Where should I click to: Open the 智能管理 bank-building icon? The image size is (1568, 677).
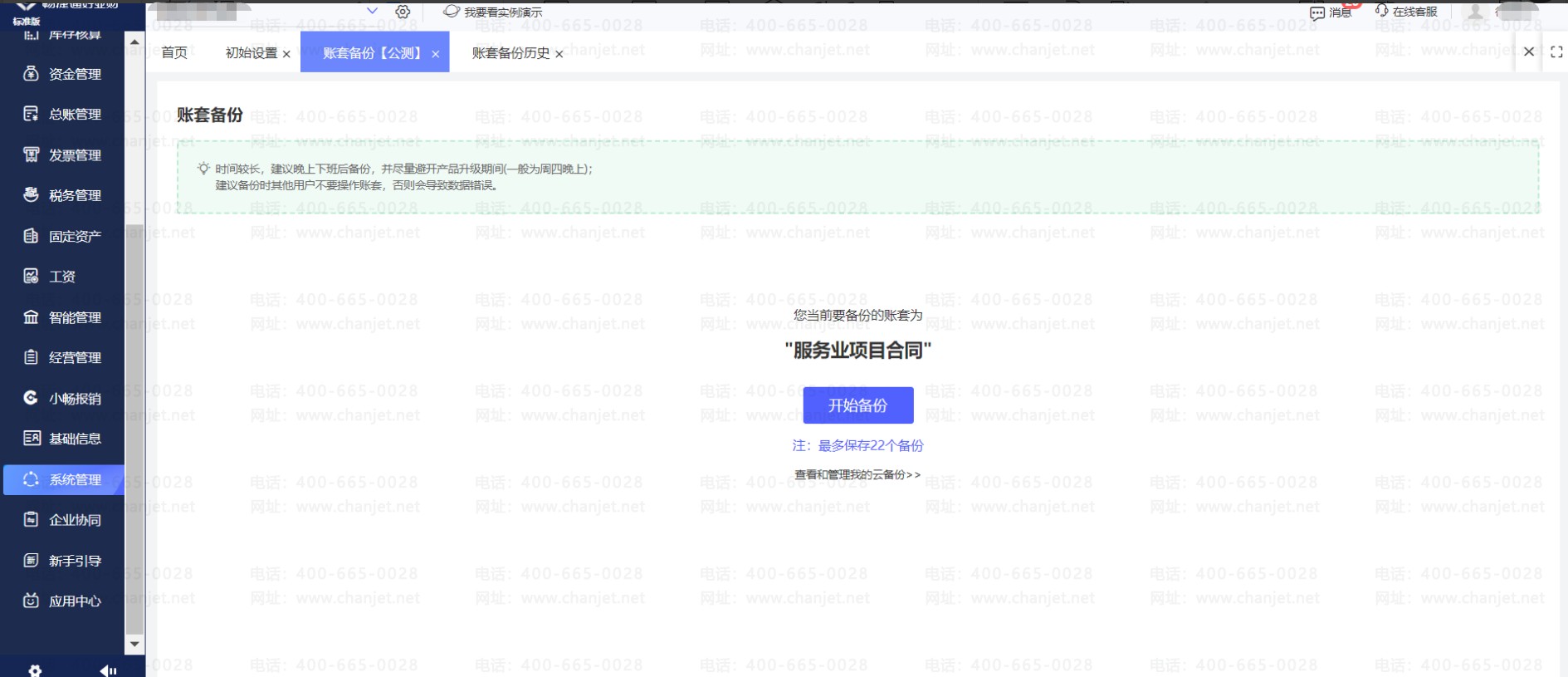click(31, 316)
